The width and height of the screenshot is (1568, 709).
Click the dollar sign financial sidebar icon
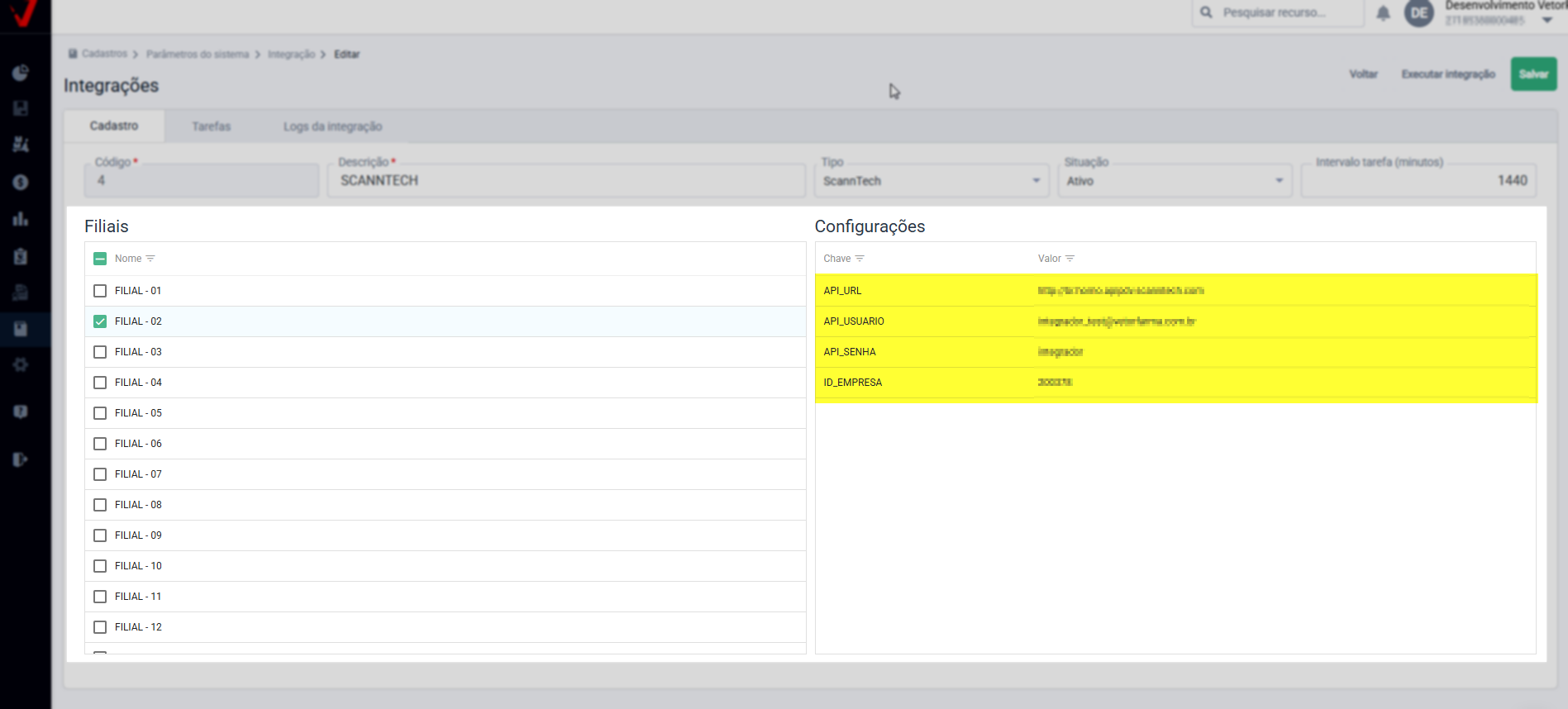(21, 183)
